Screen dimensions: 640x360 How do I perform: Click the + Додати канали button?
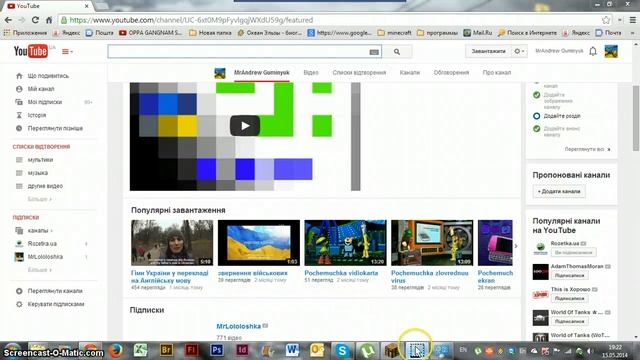(559, 191)
